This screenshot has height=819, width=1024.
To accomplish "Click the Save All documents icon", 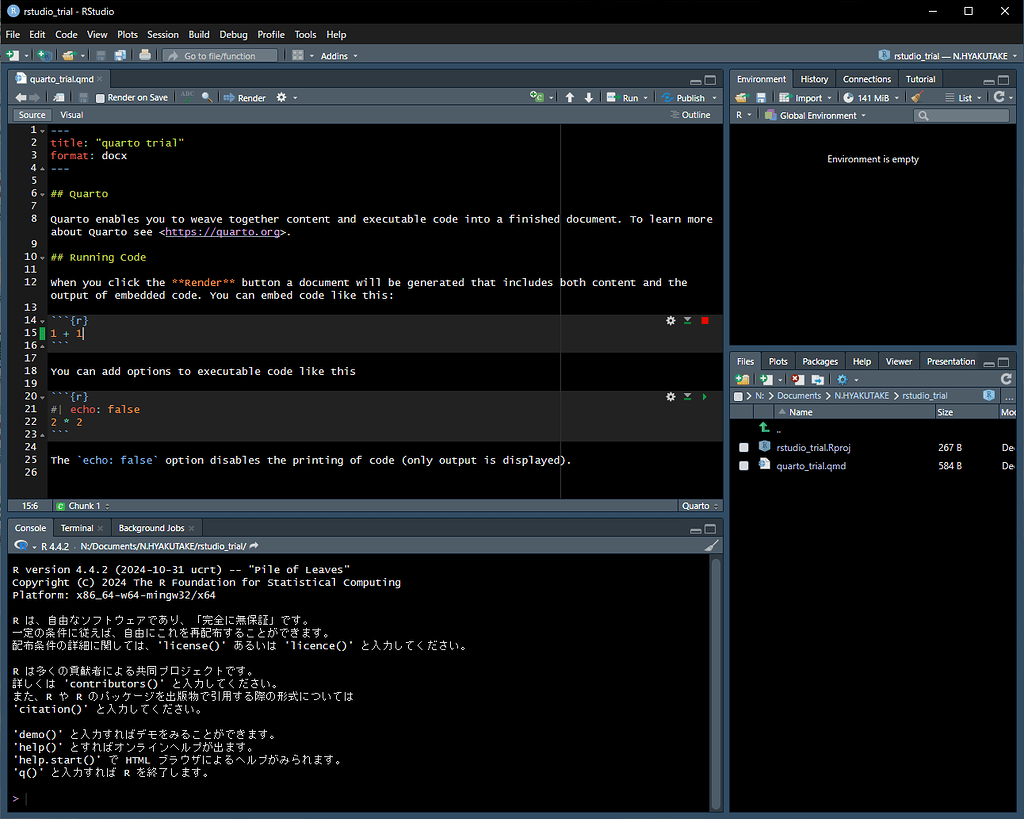I will (x=120, y=56).
